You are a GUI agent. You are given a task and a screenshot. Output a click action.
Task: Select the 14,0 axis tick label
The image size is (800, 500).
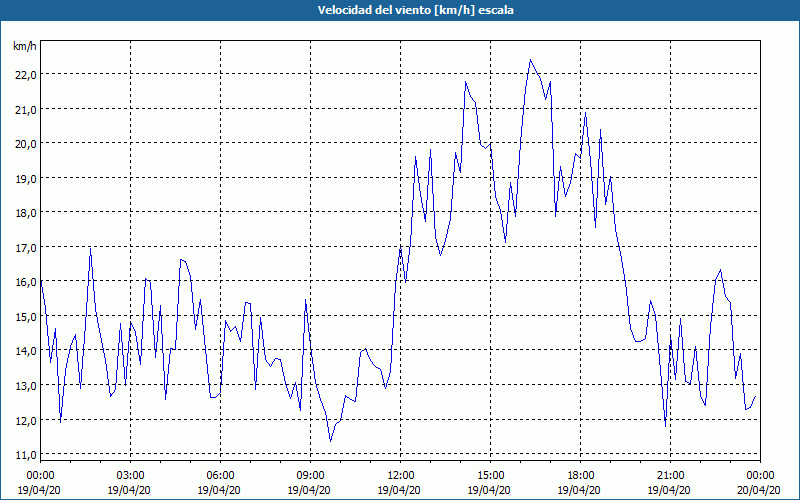tap(26, 351)
